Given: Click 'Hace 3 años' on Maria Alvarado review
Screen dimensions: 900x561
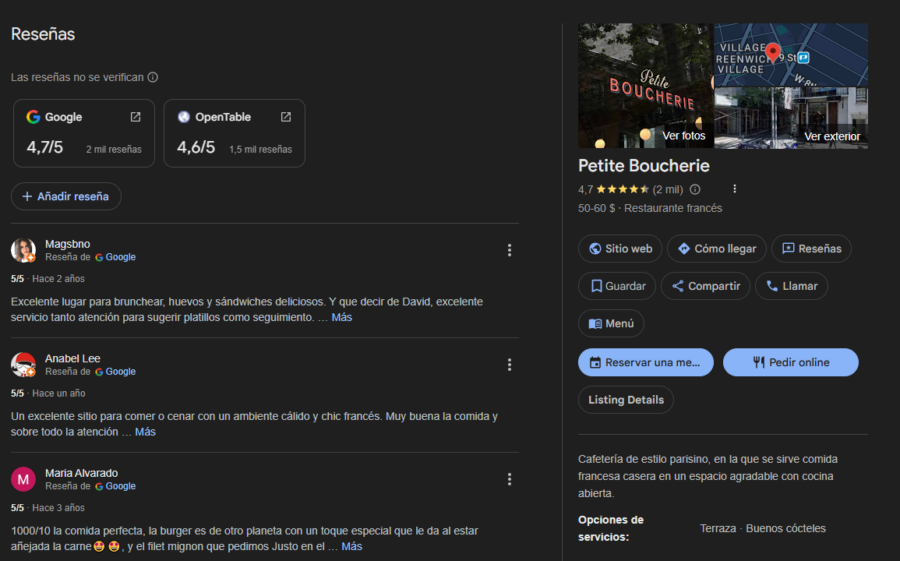Looking at the screenshot, I should tap(59, 508).
